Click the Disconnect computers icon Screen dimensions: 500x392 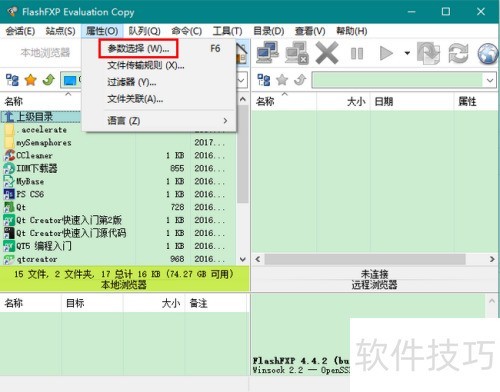pyautogui.click(x=296, y=52)
